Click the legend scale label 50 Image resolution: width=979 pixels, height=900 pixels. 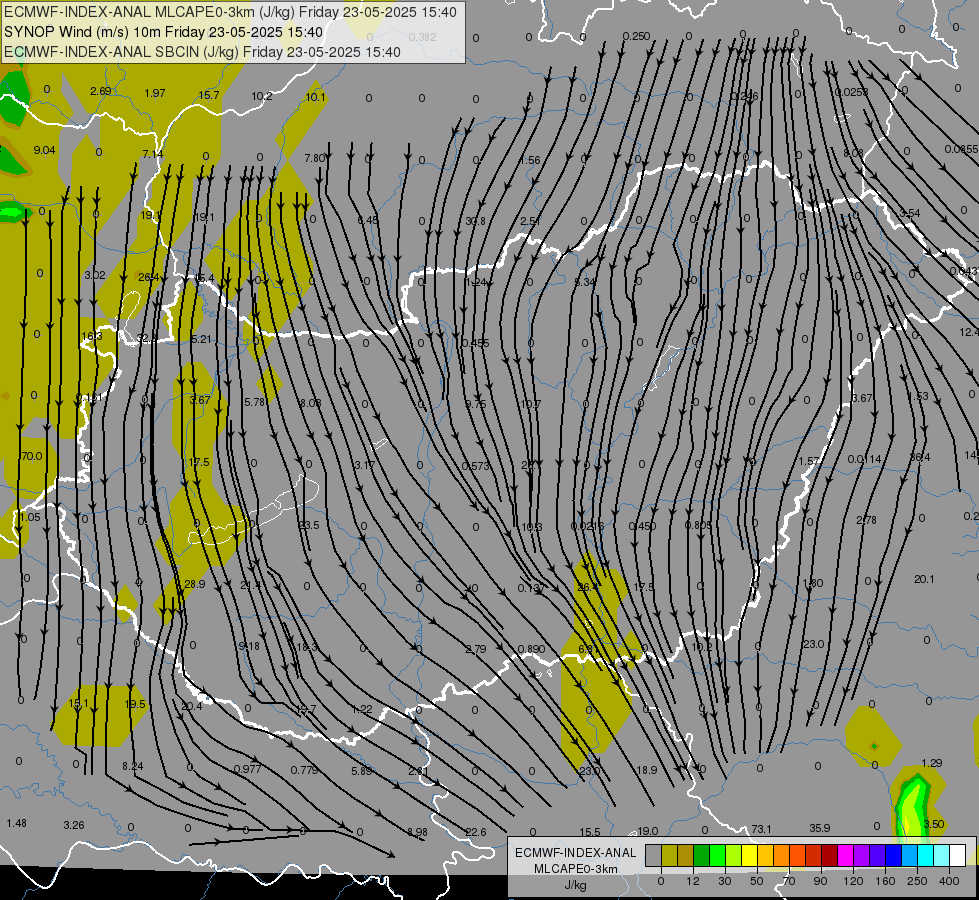pyautogui.click(x=756, y=881)
